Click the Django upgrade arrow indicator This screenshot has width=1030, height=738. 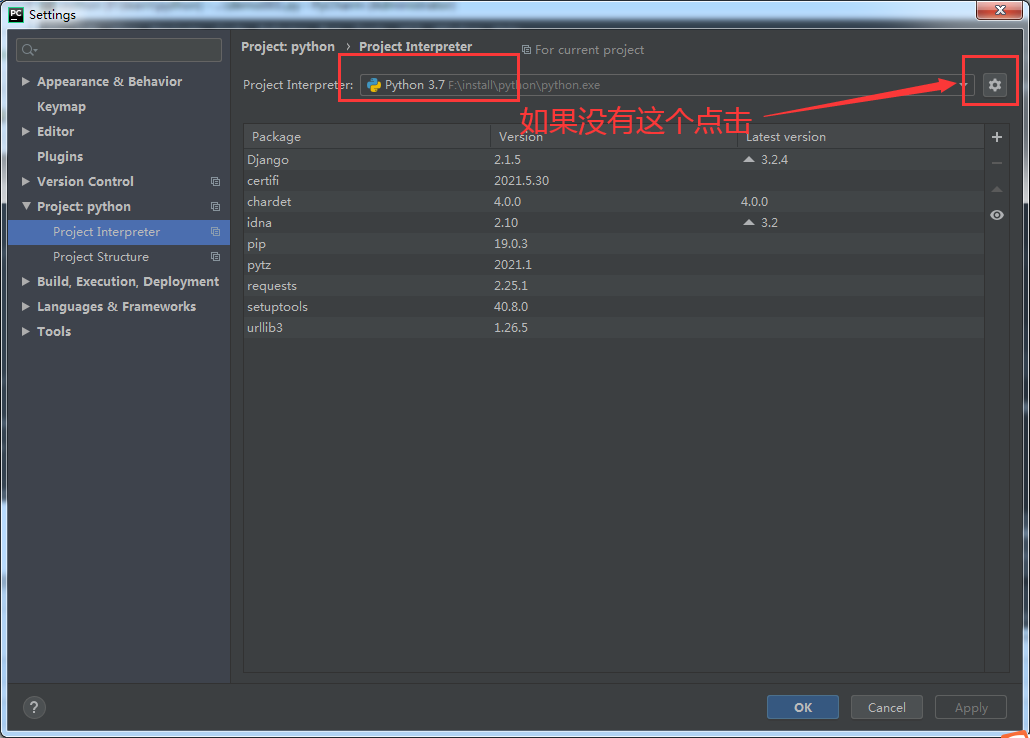click(749, 159)
